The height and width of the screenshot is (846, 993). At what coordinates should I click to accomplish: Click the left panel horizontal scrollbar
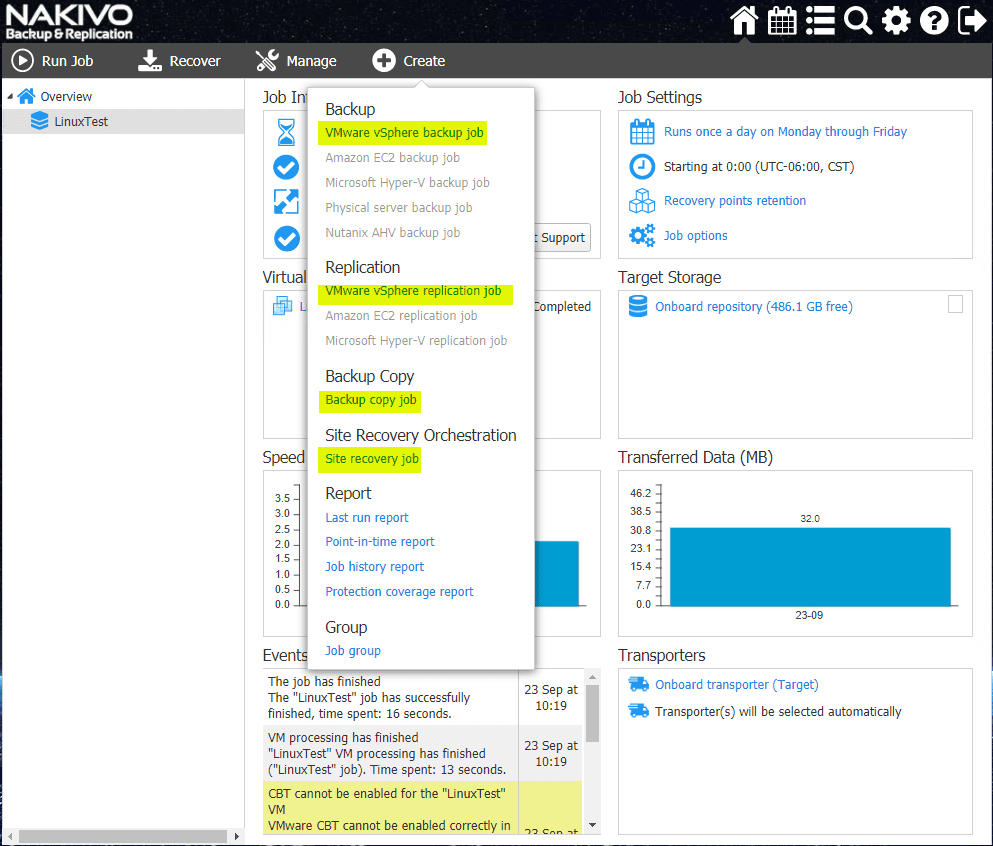coord(123,837)
